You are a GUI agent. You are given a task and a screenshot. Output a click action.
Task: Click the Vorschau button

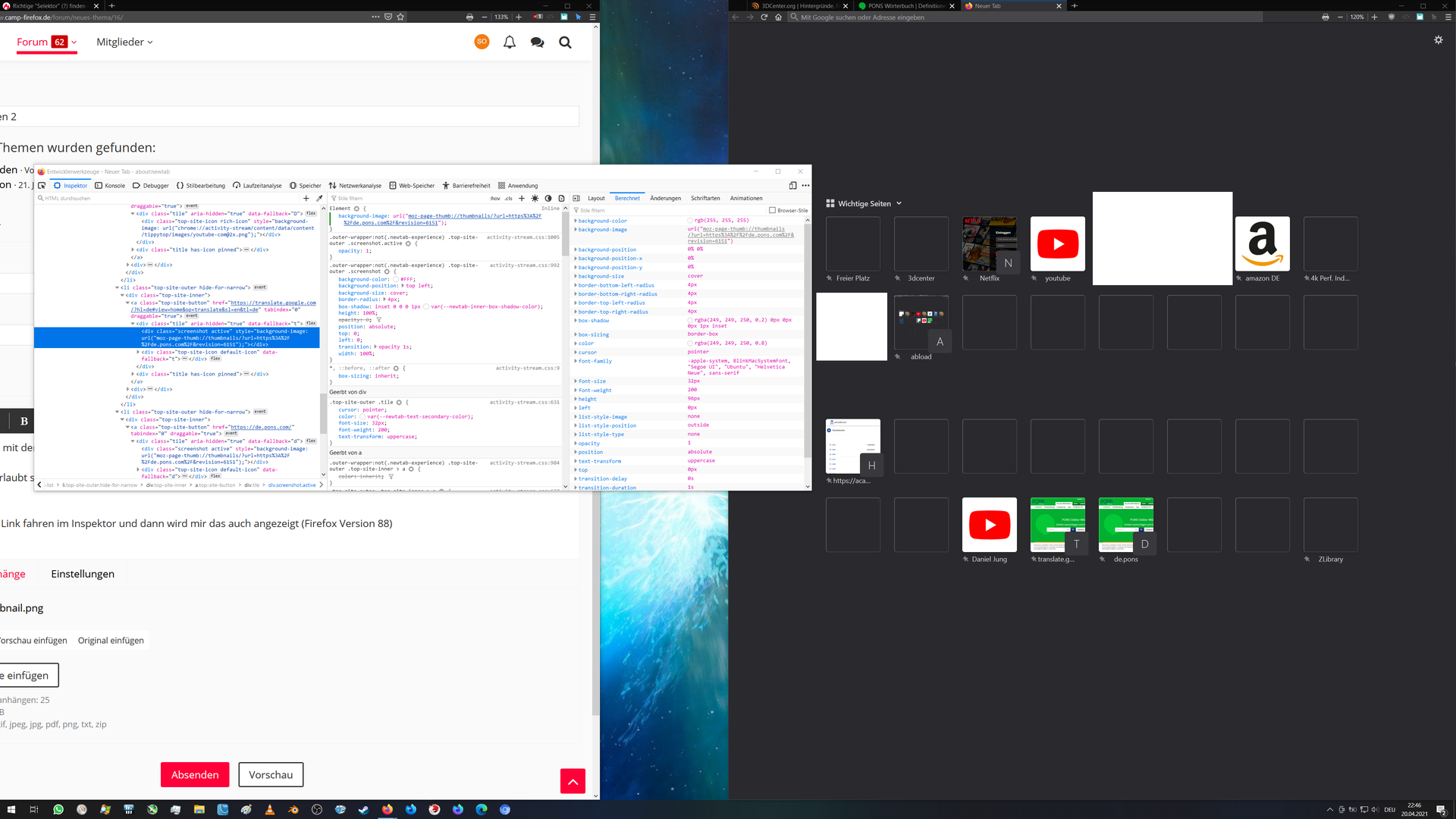271,774
